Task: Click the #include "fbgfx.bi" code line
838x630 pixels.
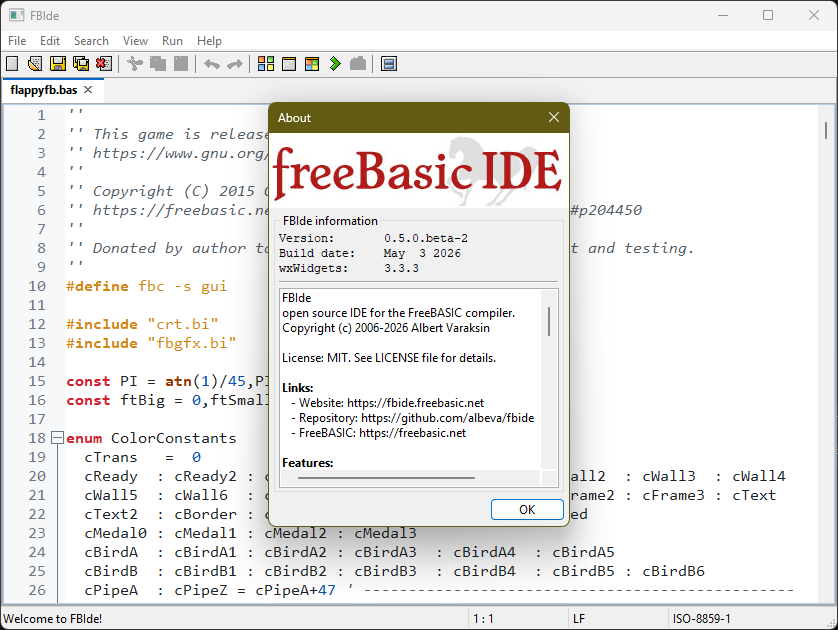Action: pos(151,343)
